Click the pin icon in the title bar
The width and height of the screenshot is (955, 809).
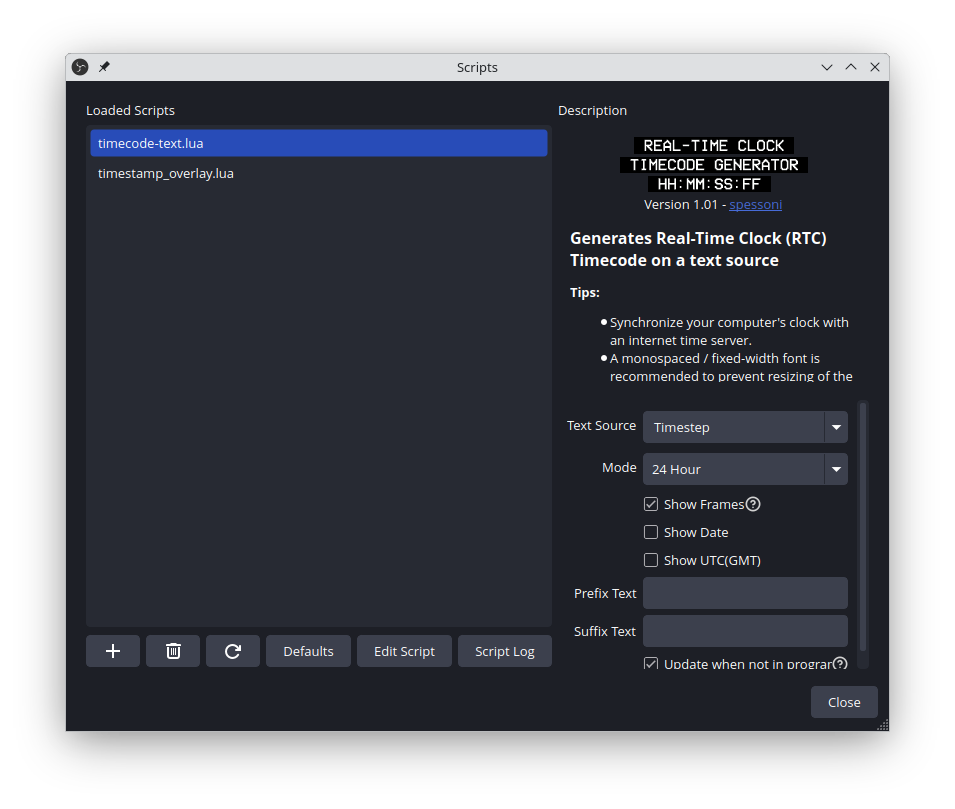click(104, 67)
